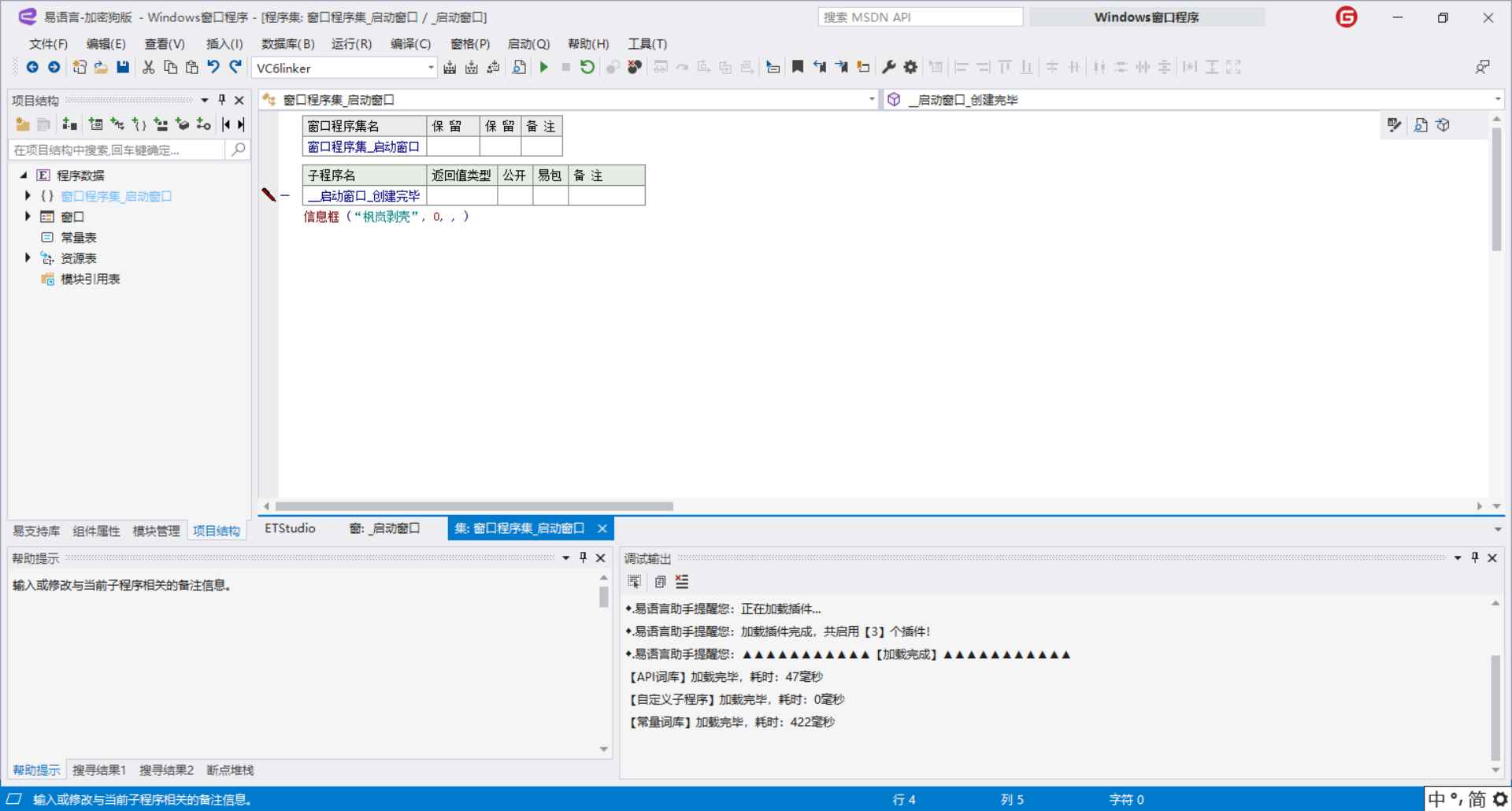Click the green Run program button
The width and height of the screenshot is (1512, 811).
pos(543,68)
